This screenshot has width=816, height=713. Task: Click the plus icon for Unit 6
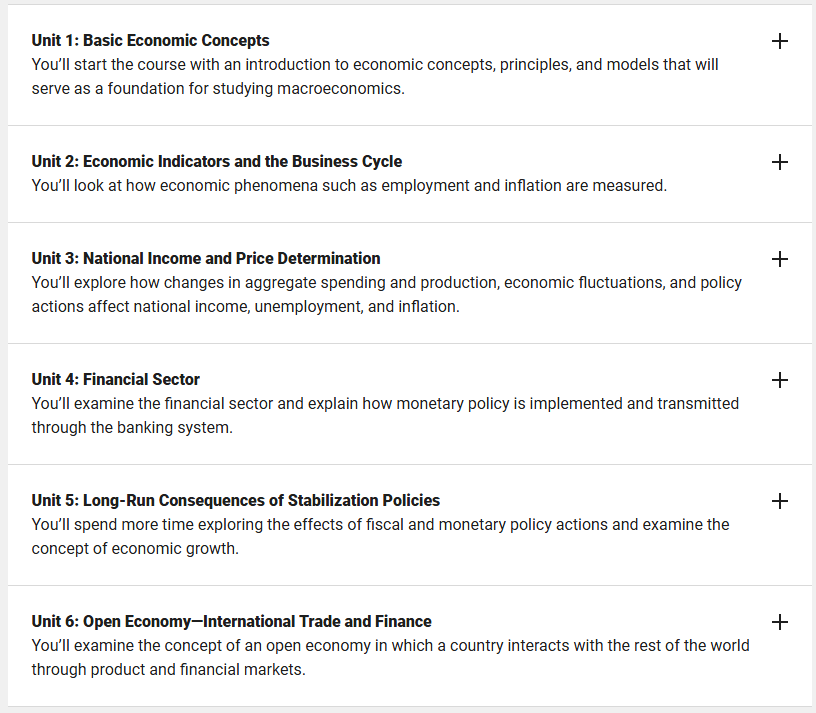(779, 622)
